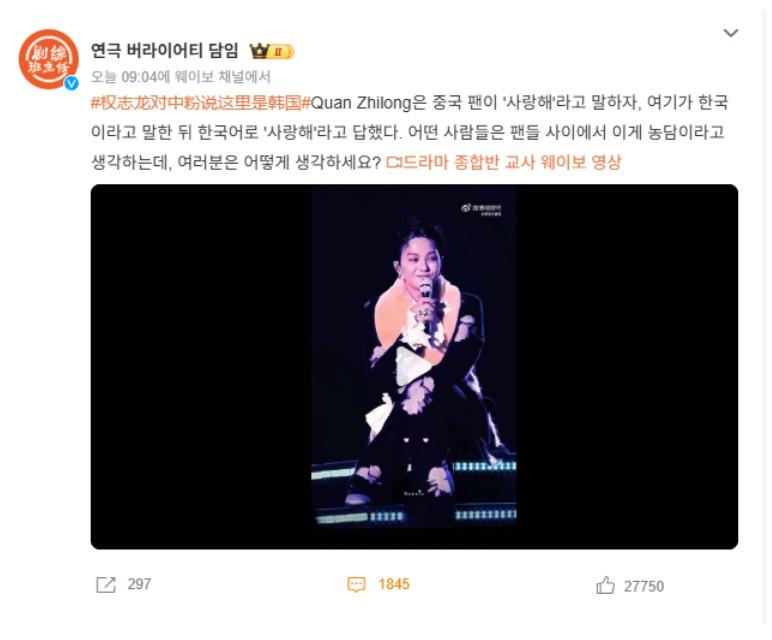Click the 웨이보 채널에서 source text
Image resolution: width=772 pixels, height=640 pixels.
pos(223,77)
